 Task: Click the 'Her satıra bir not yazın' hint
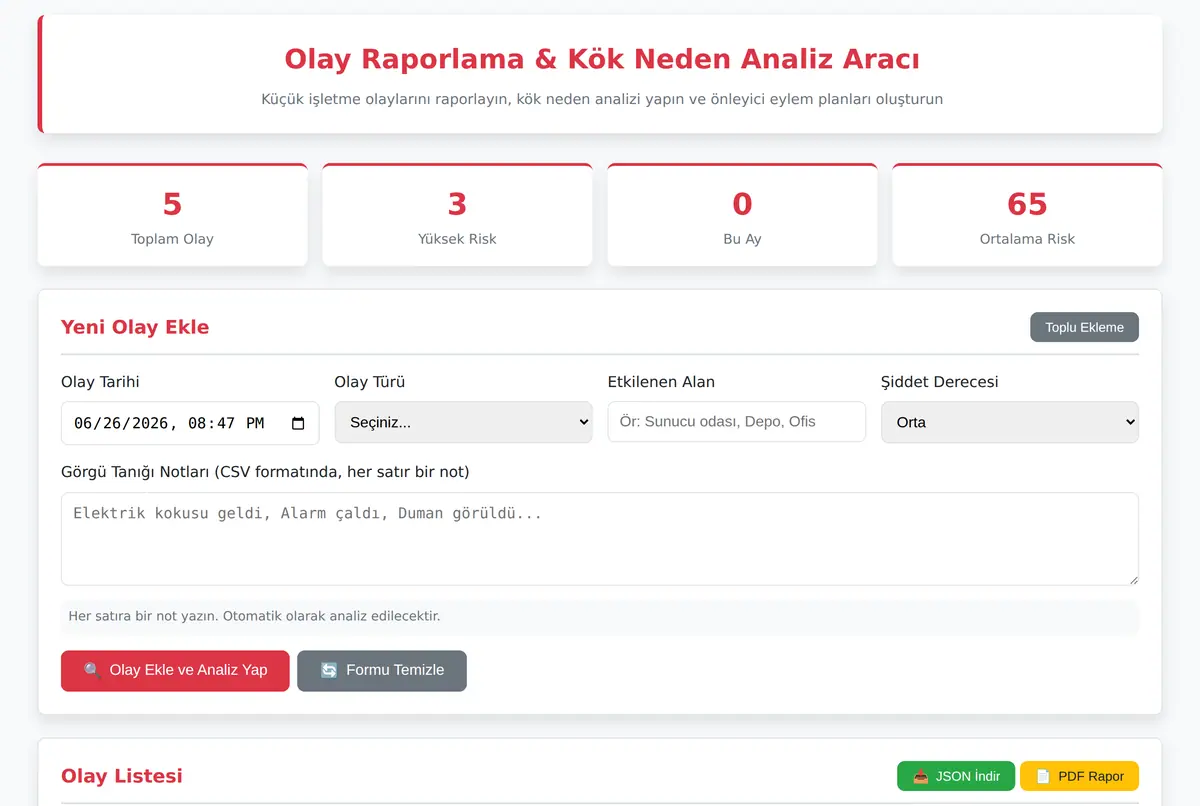(254, 616)
